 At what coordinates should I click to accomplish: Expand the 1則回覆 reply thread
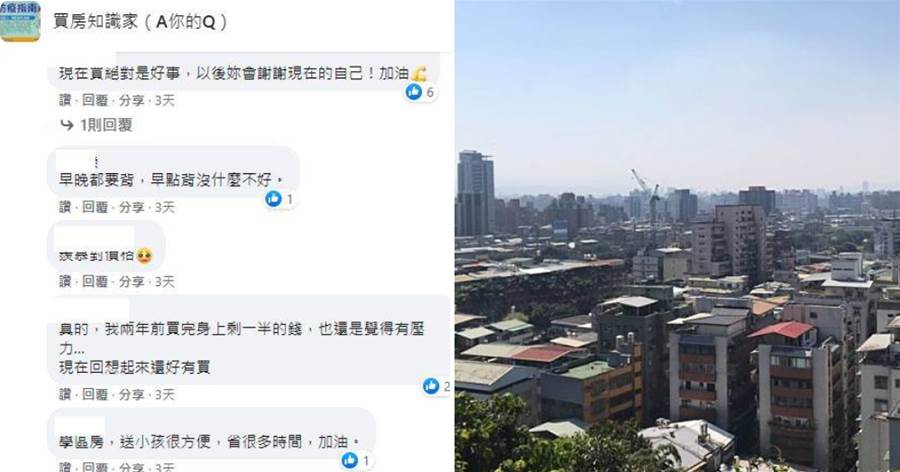pyautogui.click(x=106, y=125)
